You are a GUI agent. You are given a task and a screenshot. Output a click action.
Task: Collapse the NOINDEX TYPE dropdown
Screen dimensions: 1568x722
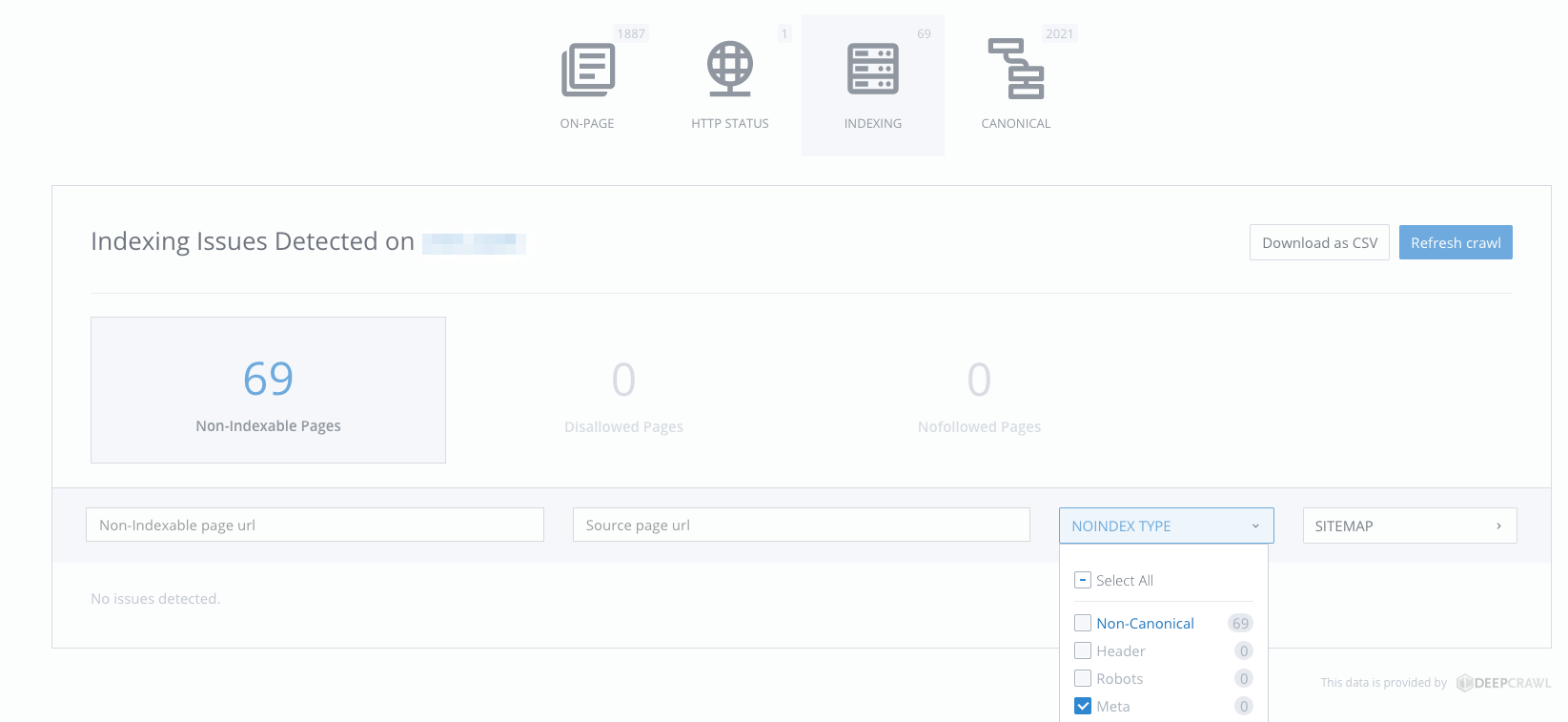1167,526
